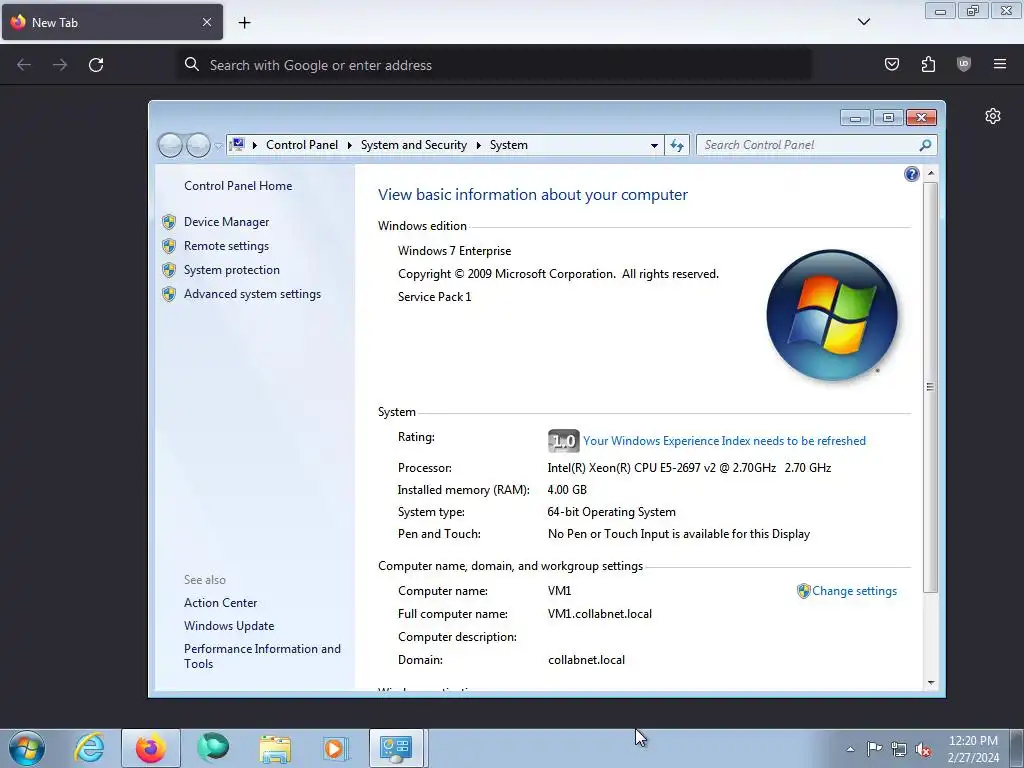Open recent pages dropdown arrow
The height and width of the screenshot is (768, 1024).
coord(218,146)
